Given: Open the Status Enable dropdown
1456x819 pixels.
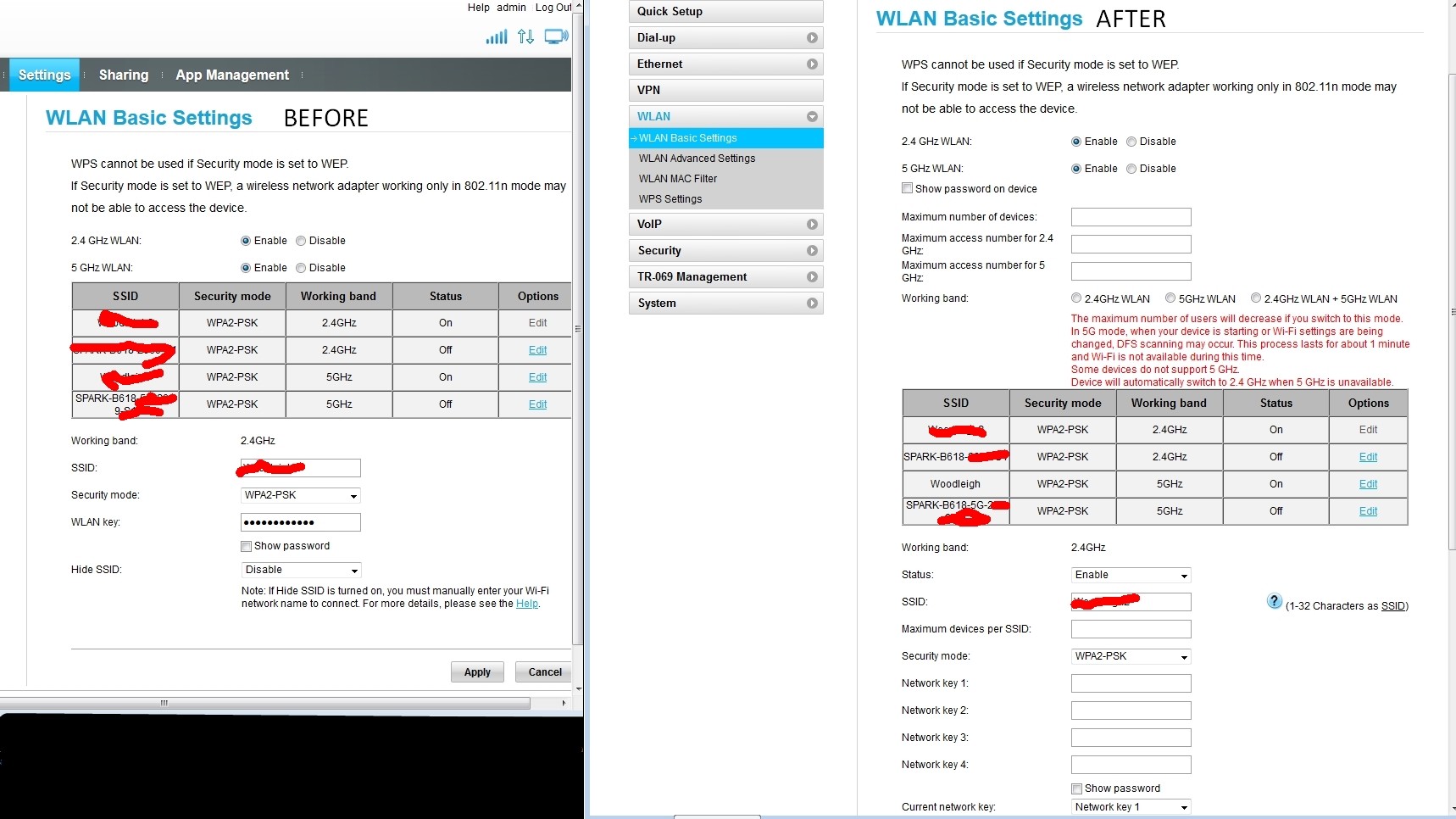Looking at the screenshot, I should click(1131, 576).
